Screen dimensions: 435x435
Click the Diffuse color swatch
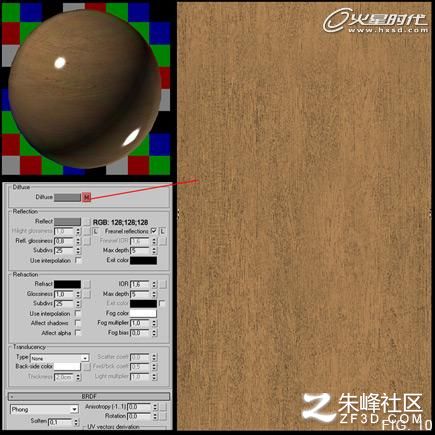click(x=67, y=197)
